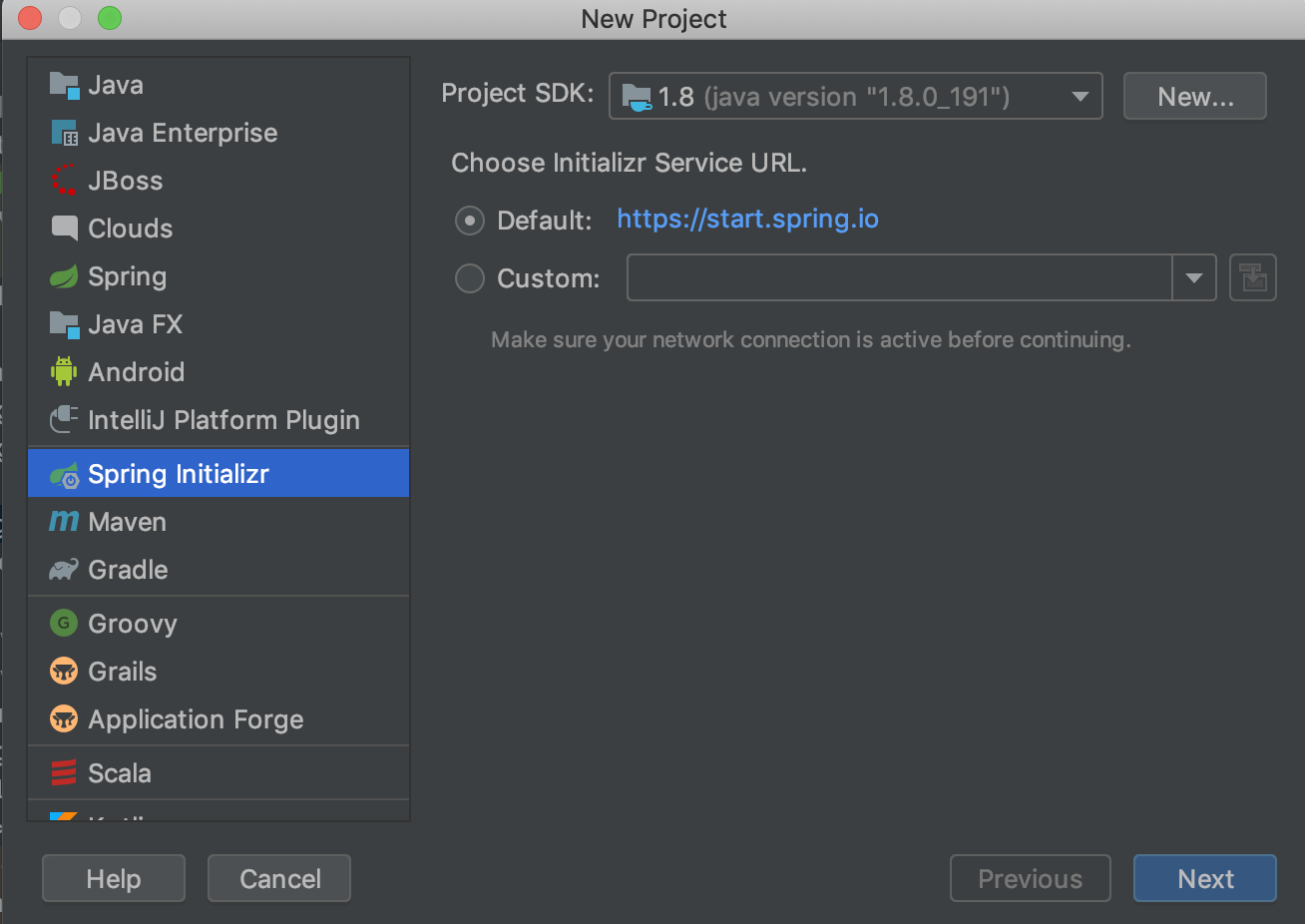Click the network connection notice text

(x=811, y=340)
